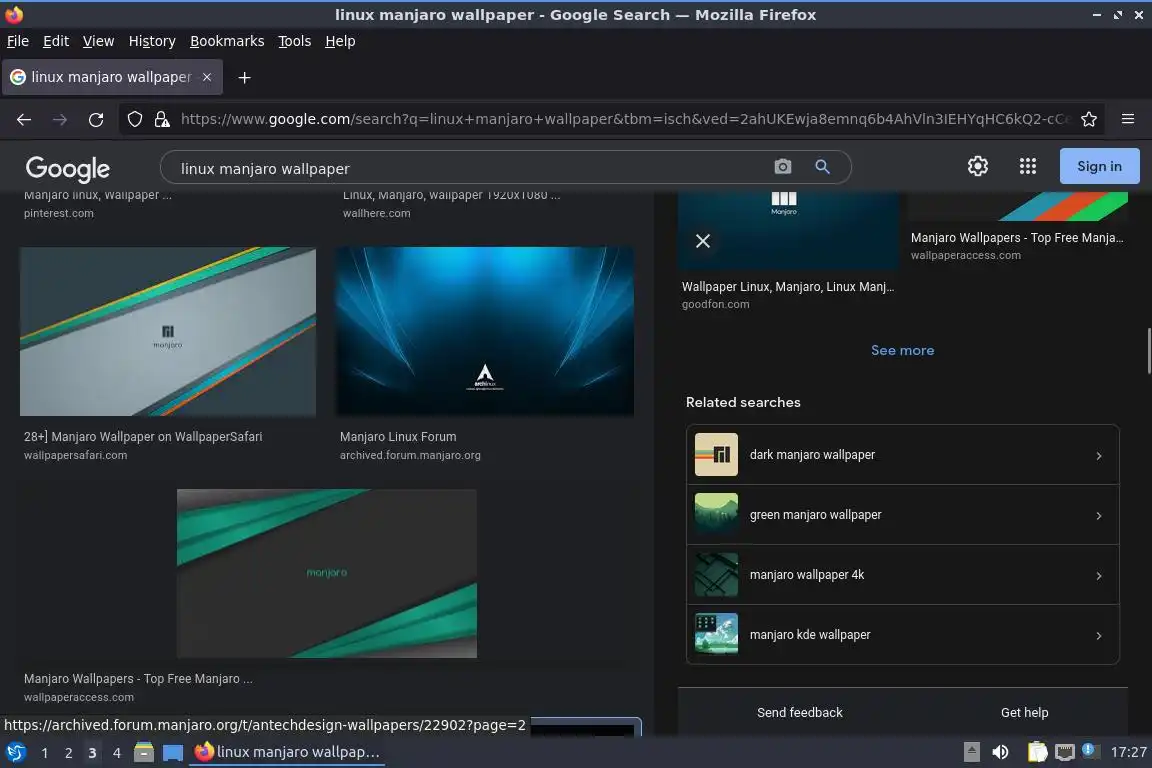
Task: Open the Firefox hamburger menu
Action: [1128, 119]
